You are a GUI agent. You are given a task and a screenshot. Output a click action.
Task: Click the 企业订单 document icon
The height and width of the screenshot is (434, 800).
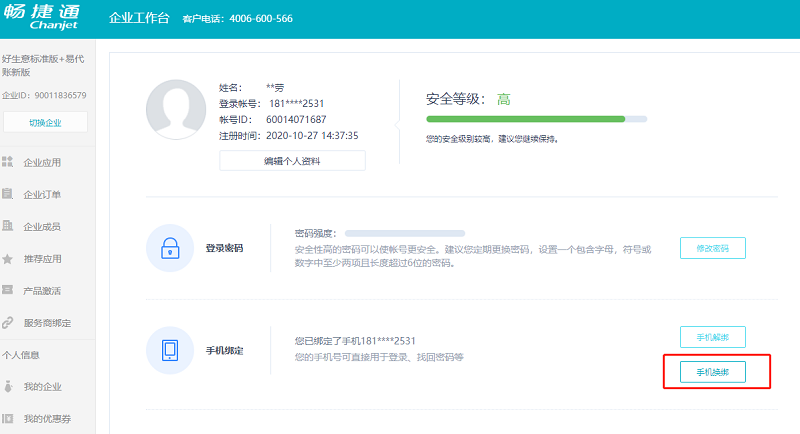point(7,194)
